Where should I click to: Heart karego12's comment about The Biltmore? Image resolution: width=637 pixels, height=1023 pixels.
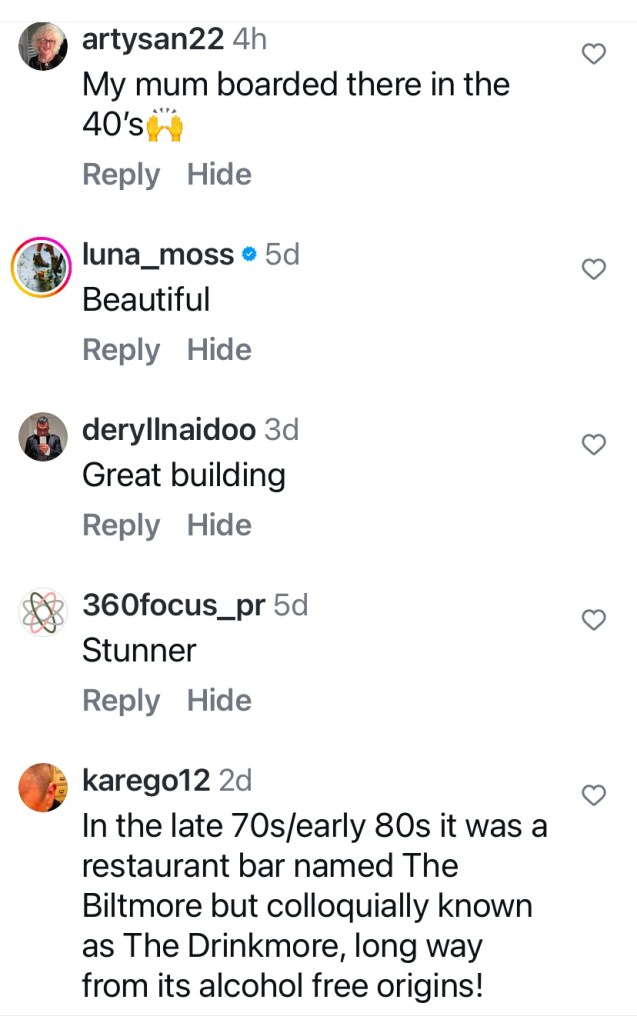[x=594, y=795]
